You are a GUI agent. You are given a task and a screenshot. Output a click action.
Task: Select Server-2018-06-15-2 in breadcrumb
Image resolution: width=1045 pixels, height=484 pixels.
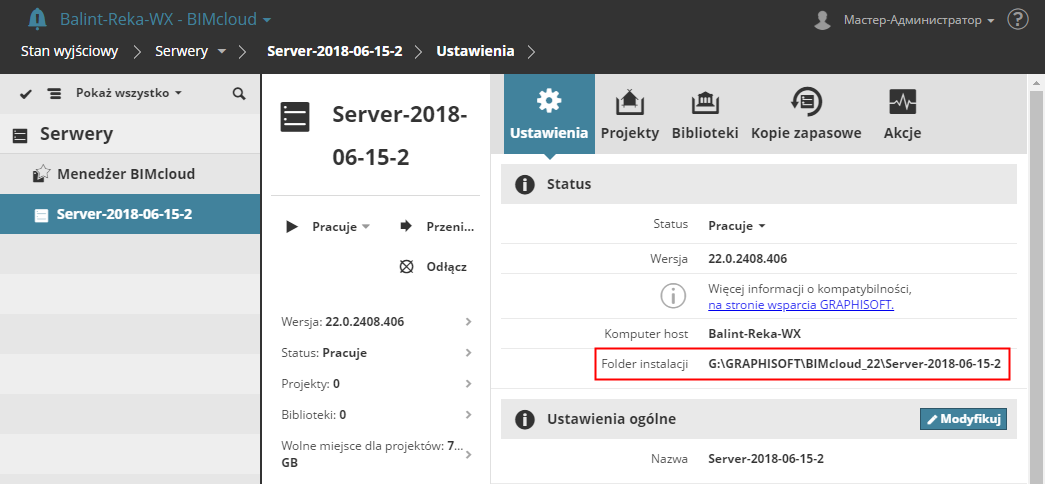coord(335,51)
